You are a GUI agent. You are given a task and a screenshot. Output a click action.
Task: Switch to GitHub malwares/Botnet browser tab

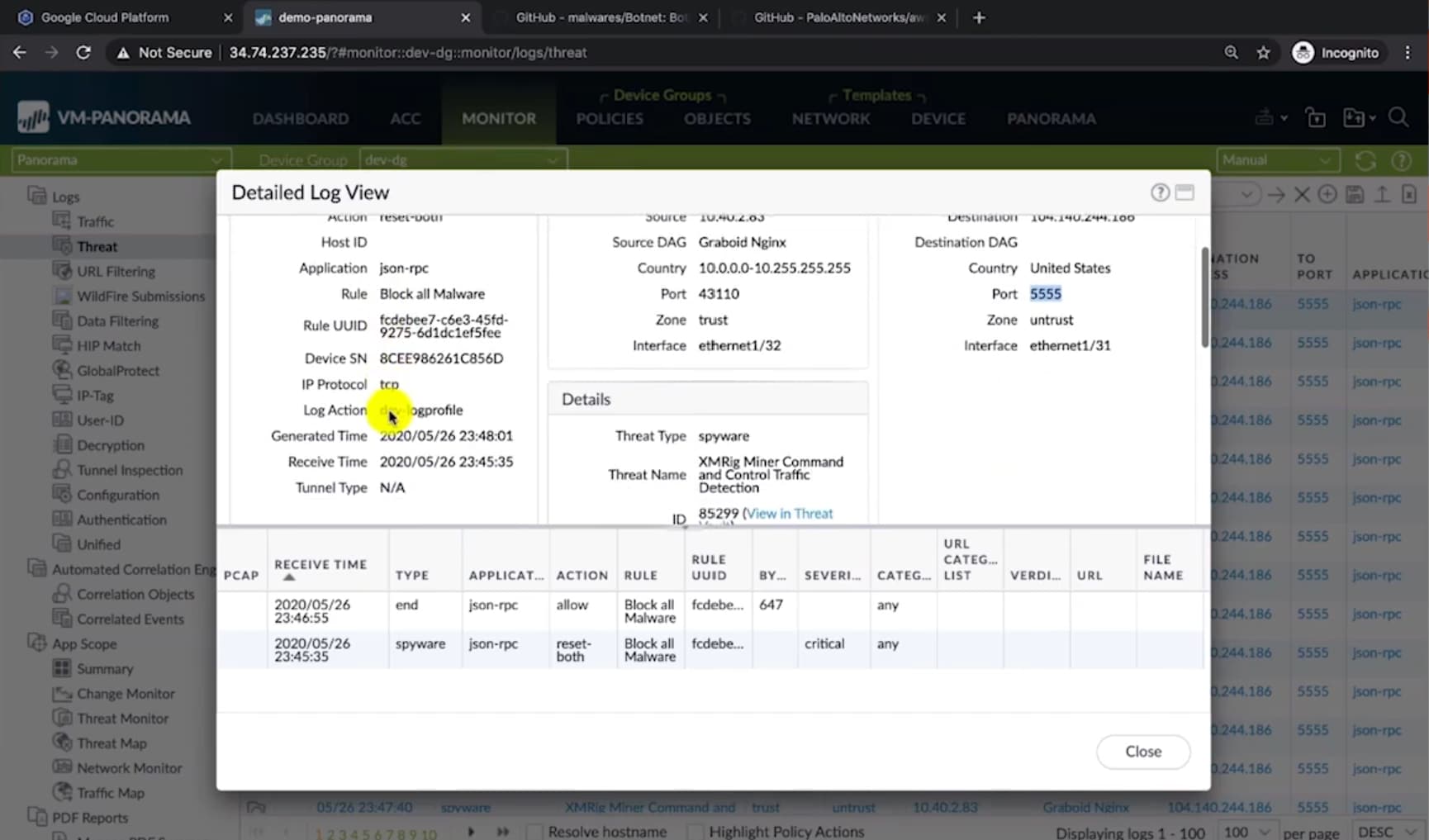(x=601, y=17)
